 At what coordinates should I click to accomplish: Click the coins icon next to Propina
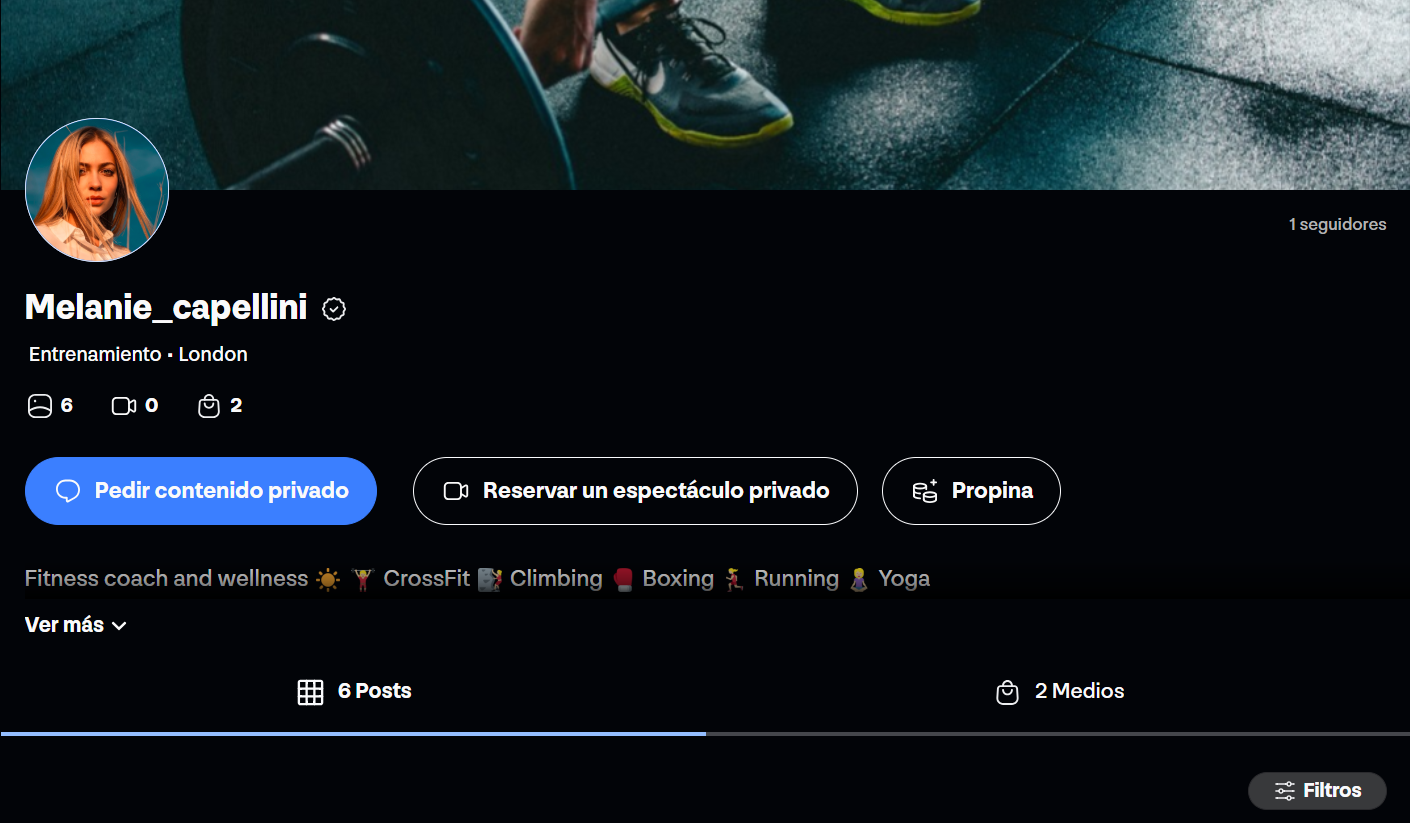(x=925, y=491)
